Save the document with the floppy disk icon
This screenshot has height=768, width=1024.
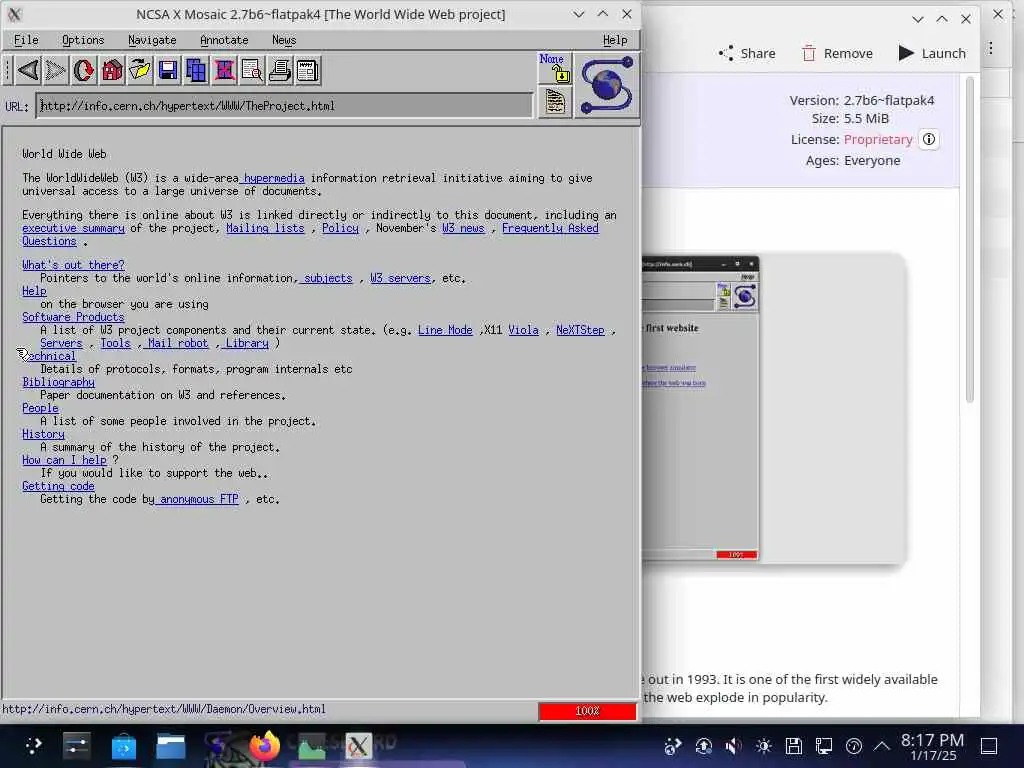coord(168,70)
